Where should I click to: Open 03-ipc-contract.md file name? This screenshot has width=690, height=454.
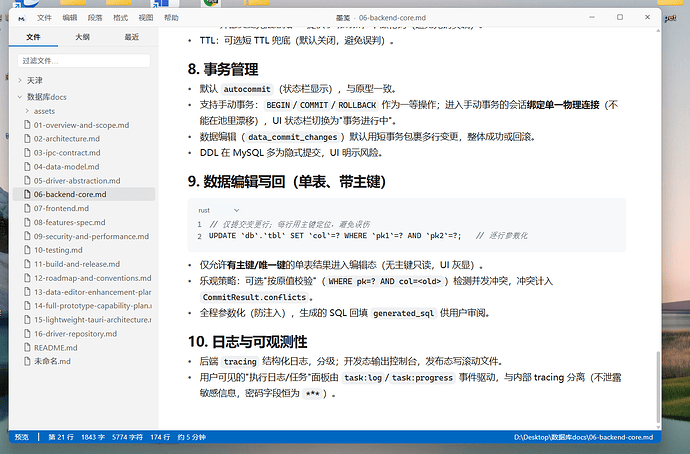click(67, 153)
